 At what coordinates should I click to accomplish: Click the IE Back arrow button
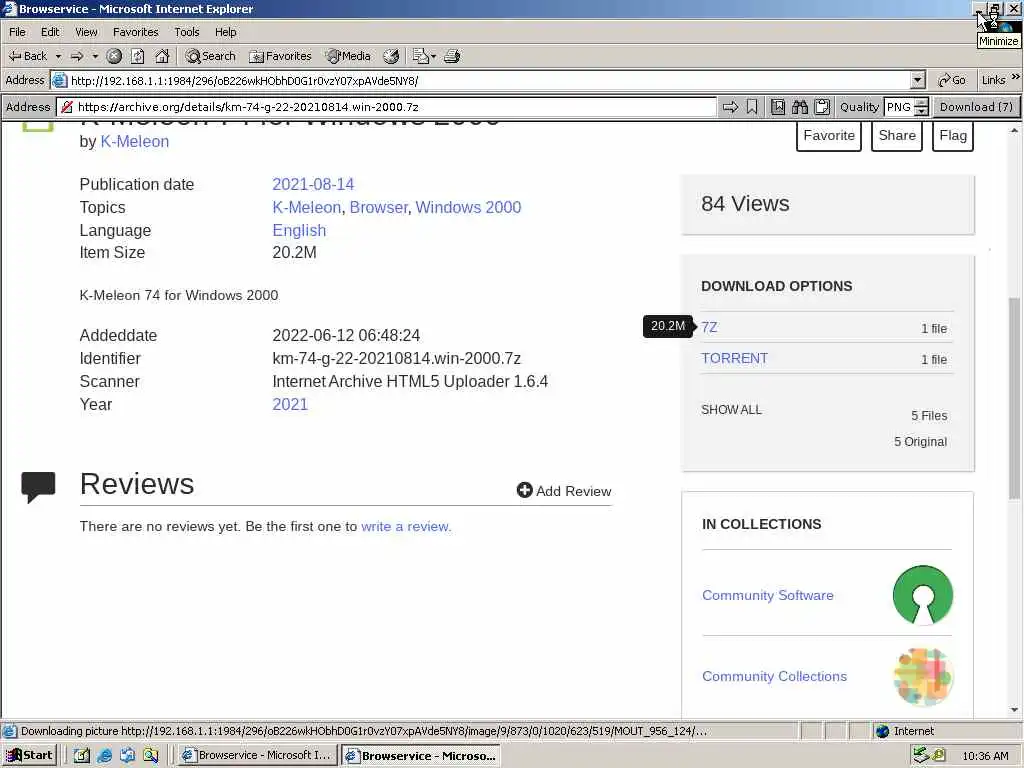point(27,56)
